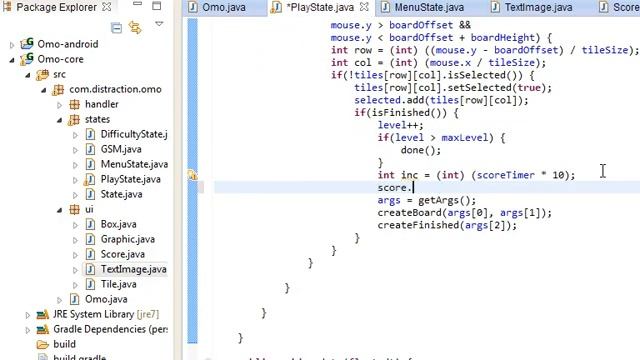Close the Package Explorer tab
The height and width of the screenshot is (360, 640).
click(x=107, y=7)
